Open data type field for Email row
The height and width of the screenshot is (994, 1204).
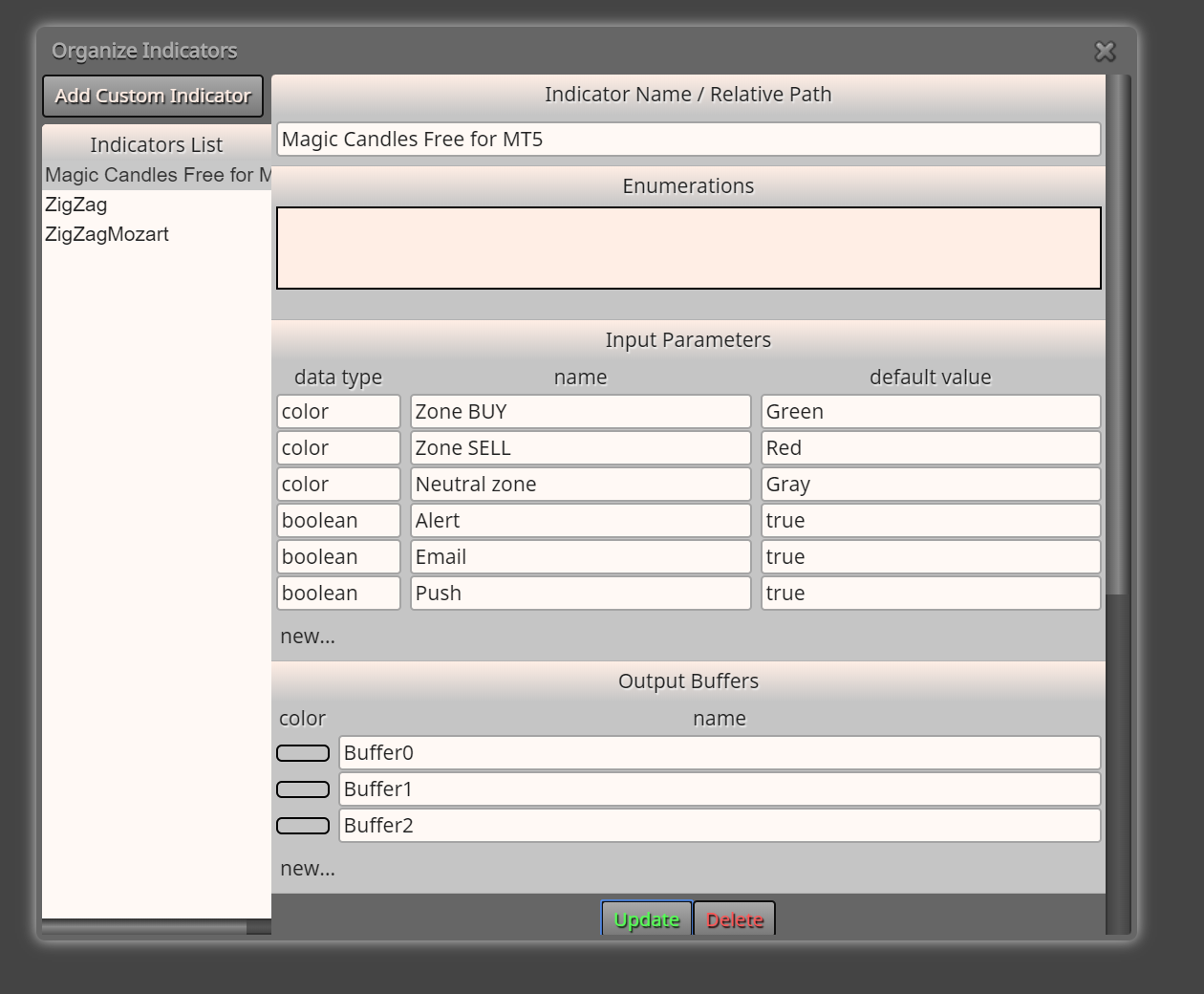tap(338, 557)
